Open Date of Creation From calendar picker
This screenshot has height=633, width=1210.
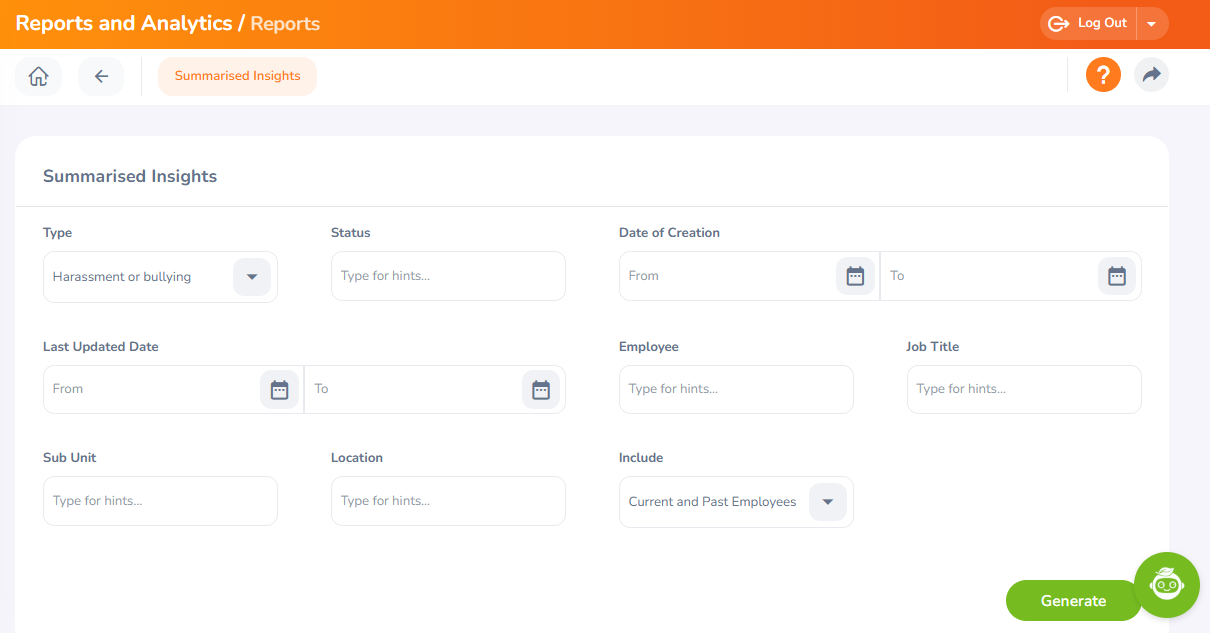[855, 276]
